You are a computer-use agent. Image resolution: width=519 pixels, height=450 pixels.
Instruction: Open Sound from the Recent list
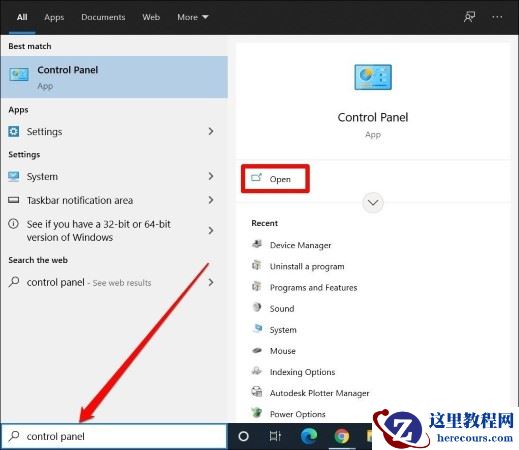pos(282,309)
